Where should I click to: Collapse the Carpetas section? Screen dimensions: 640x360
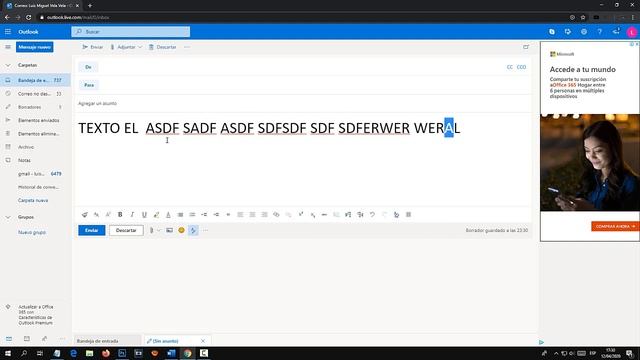tap(8, 65)
